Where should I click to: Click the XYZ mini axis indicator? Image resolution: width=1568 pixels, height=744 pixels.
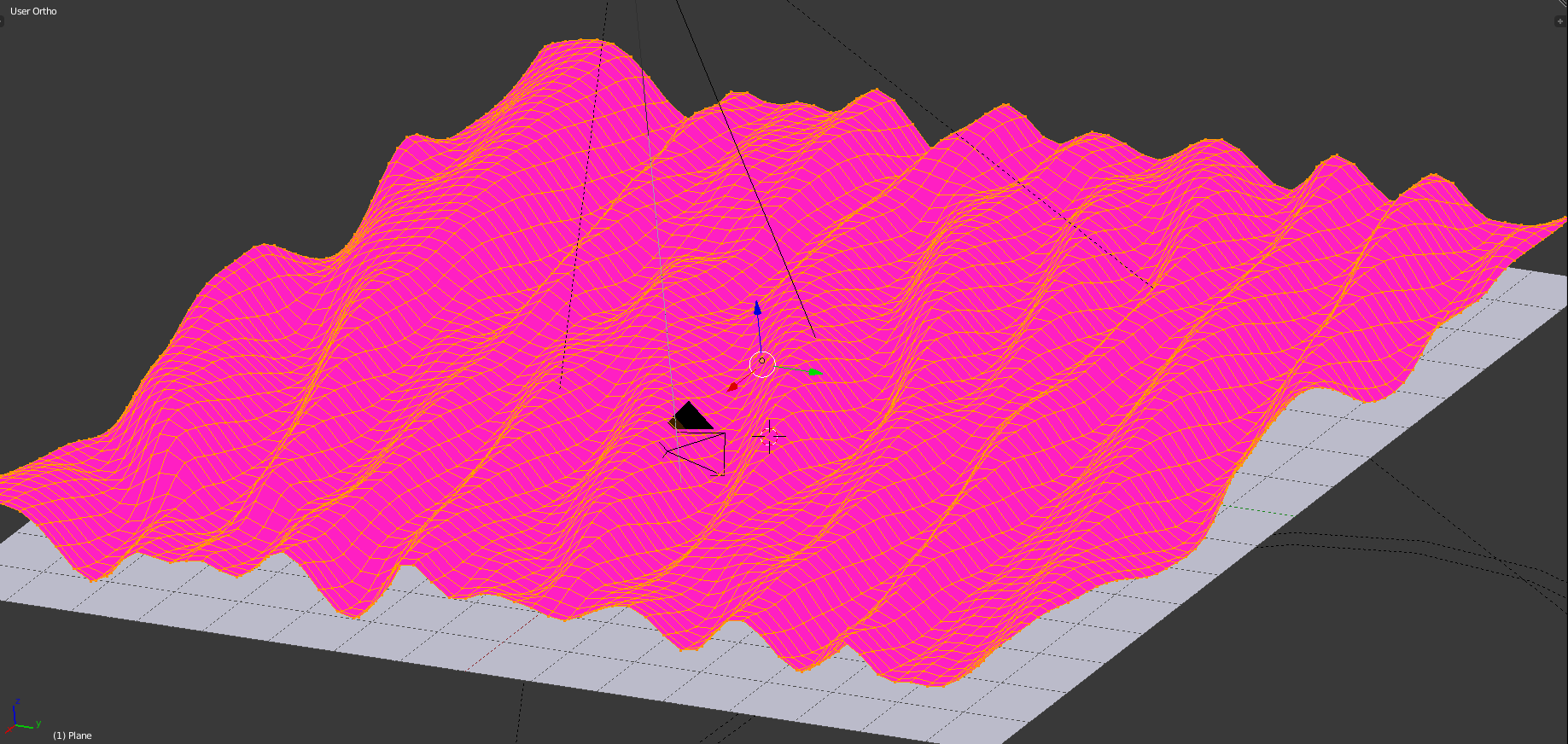pos(22,717)
